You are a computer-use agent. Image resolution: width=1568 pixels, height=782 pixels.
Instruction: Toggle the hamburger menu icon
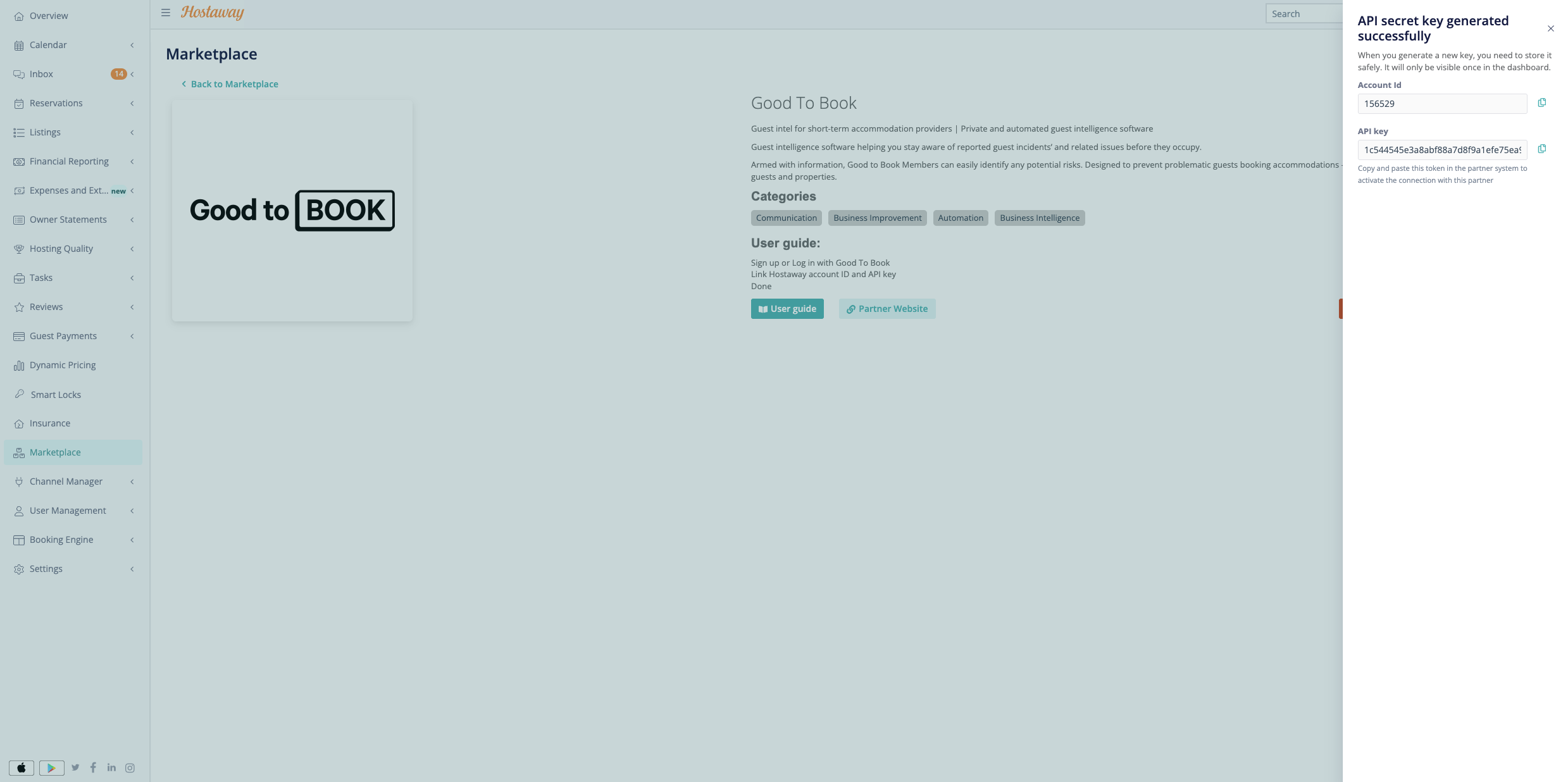(166, 13)
